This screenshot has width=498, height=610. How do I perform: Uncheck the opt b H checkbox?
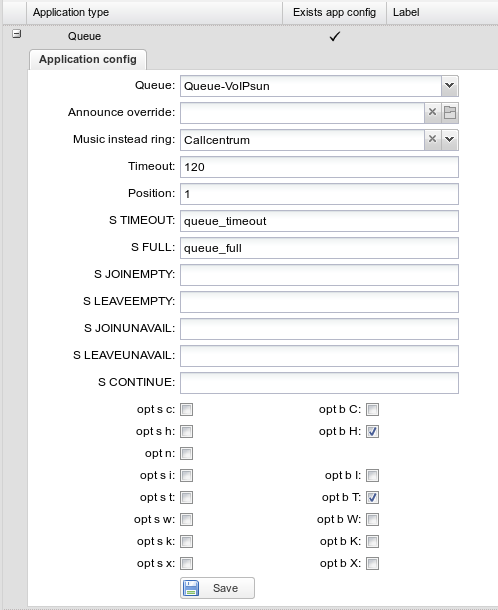point(372,431)
